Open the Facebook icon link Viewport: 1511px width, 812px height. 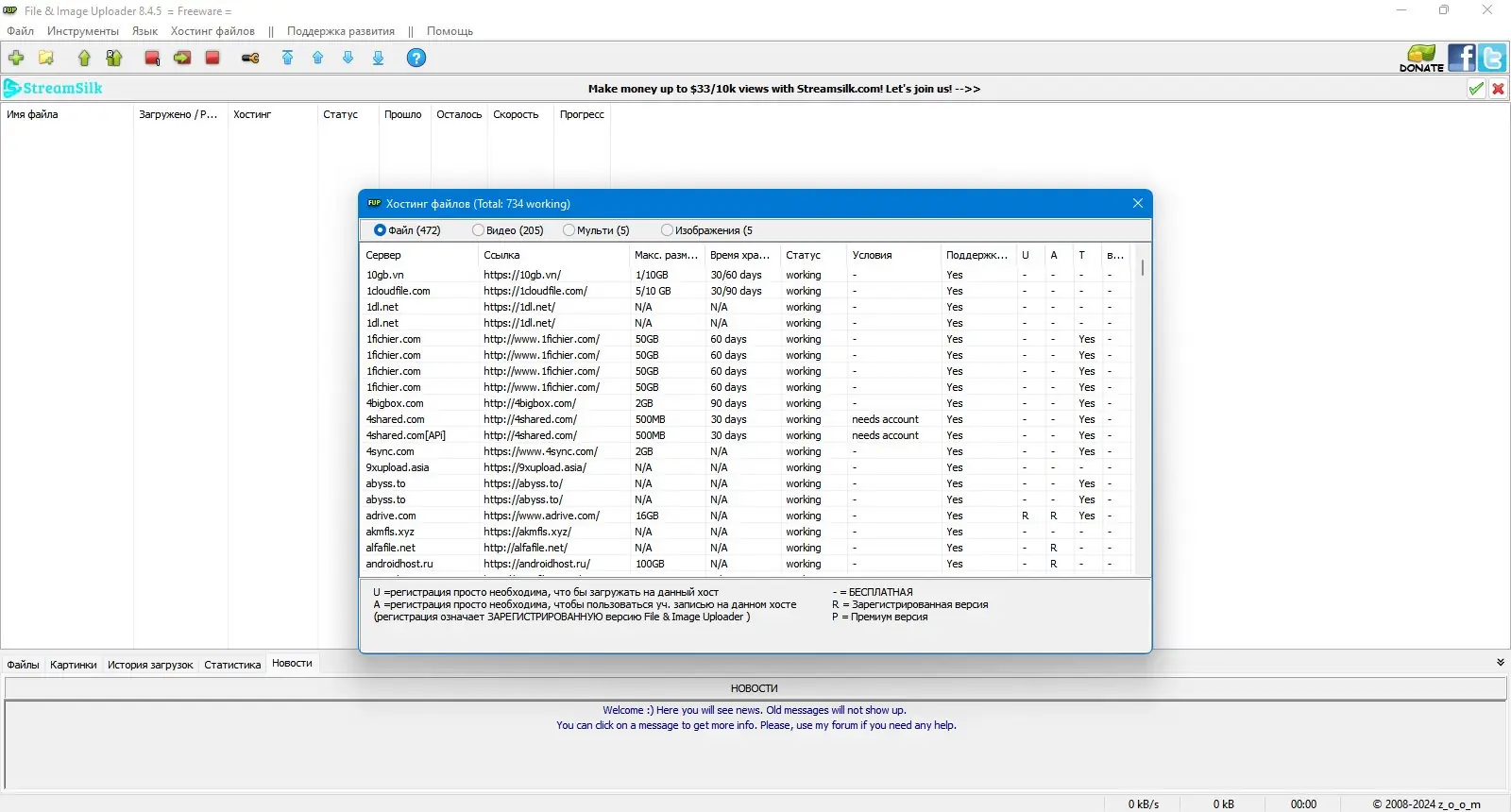pyautogui.click(x=1462, y=59)
